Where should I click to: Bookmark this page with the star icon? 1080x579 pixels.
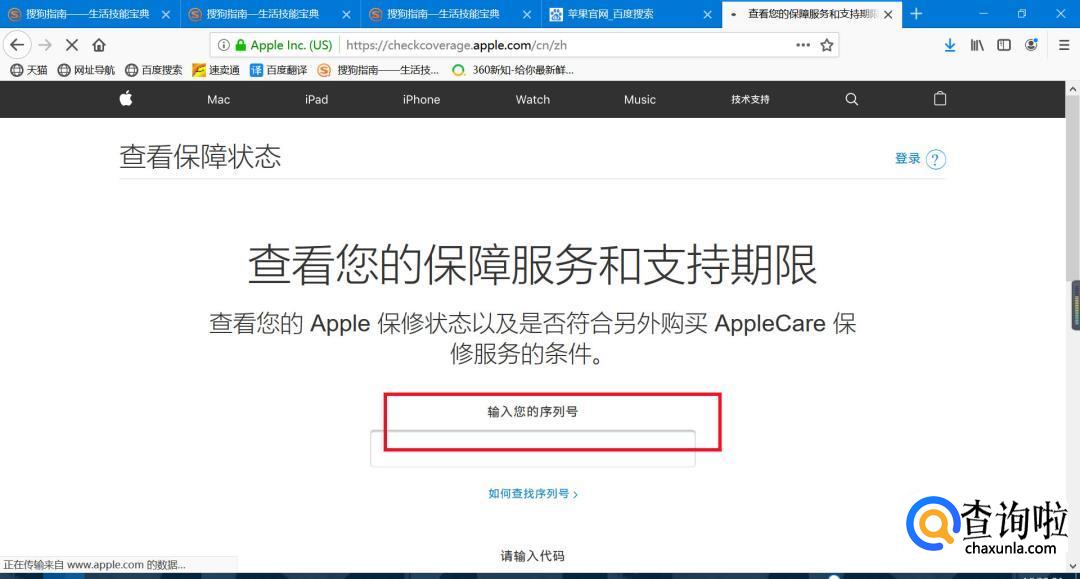point(827,45)
